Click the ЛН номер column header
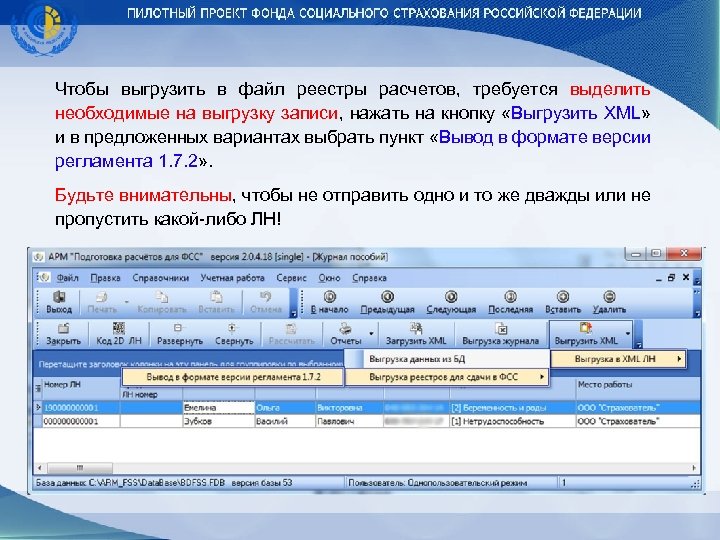This screenshot has width=720, height=540. pyautogui.click(x=152, y=394)
